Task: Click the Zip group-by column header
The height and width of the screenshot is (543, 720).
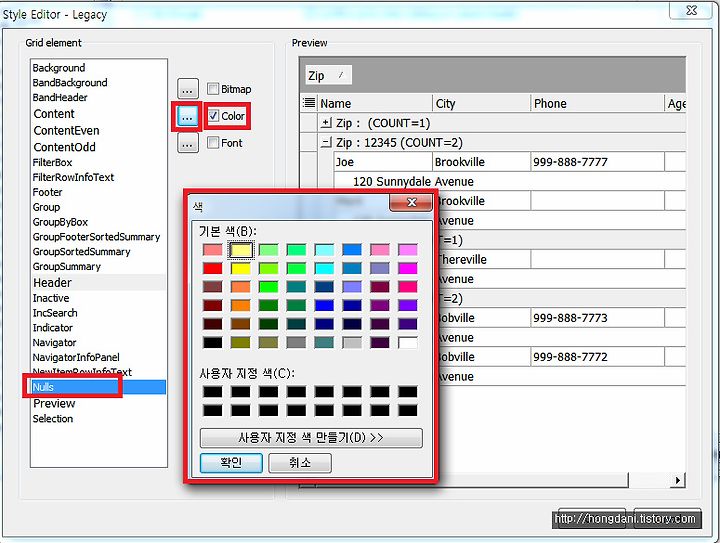Action: 329,75
